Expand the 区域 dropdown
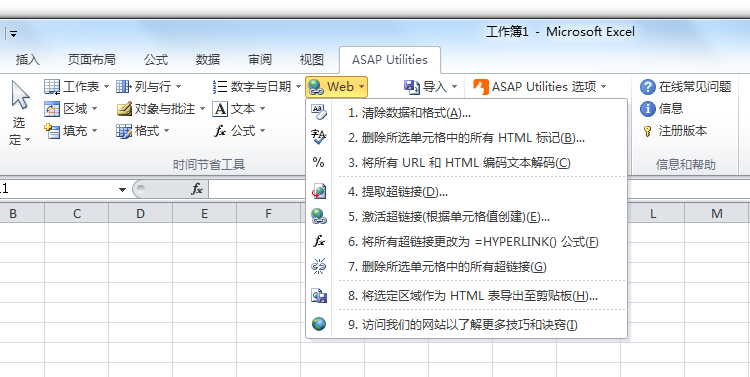This screenshot has width=750, height=377. tap(94, 109)
